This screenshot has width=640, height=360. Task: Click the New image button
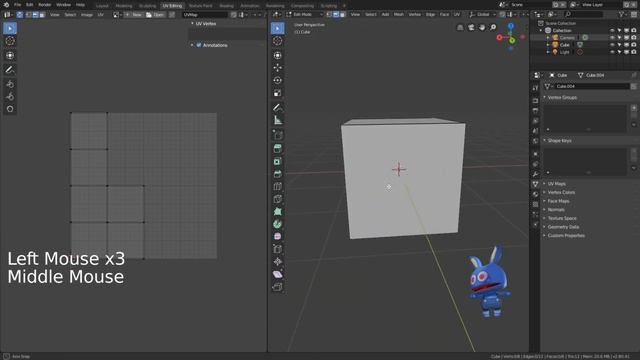[x=133, y=15]
